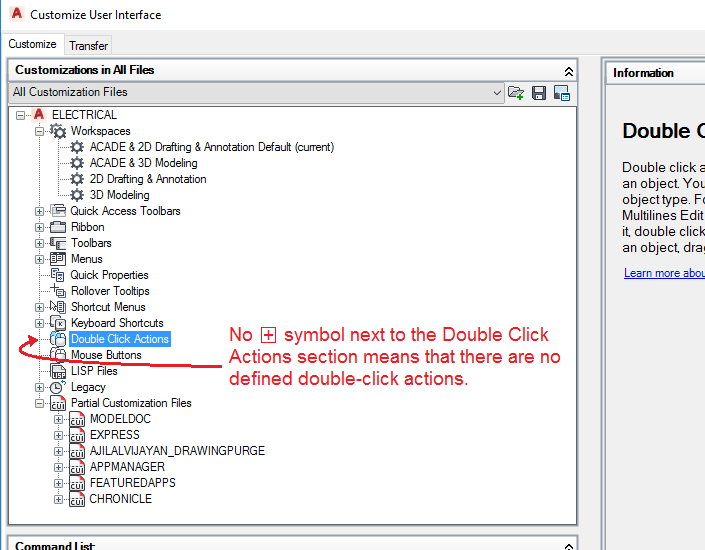Viewport: 705px width, 550px height.
Task: Expand the Ribbon node
Action: tap(40, 227)
